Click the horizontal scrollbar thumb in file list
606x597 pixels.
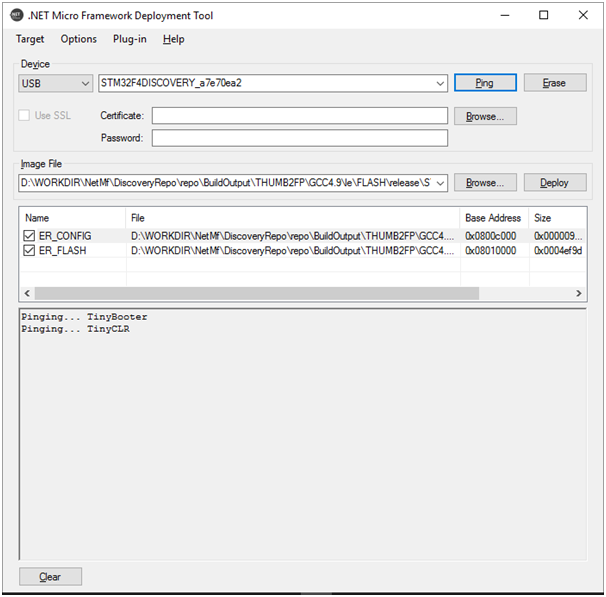coord(257,293)
